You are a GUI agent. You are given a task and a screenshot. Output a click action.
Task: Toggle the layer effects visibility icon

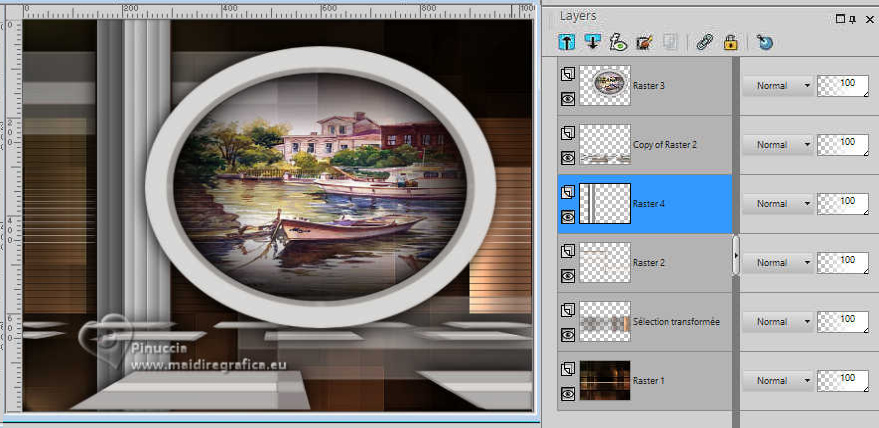[619, 42]
